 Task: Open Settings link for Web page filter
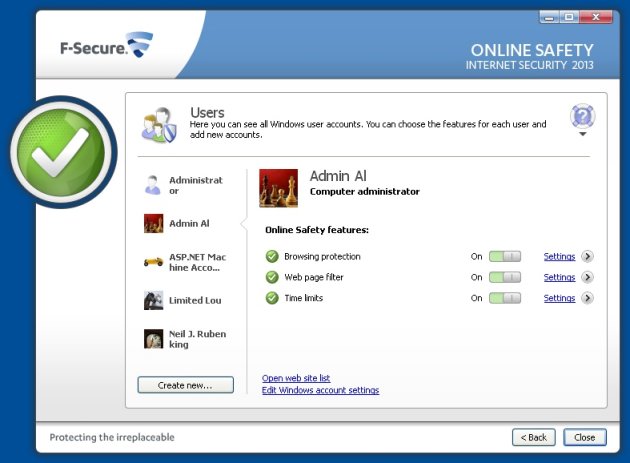click(x=559, y=277)
